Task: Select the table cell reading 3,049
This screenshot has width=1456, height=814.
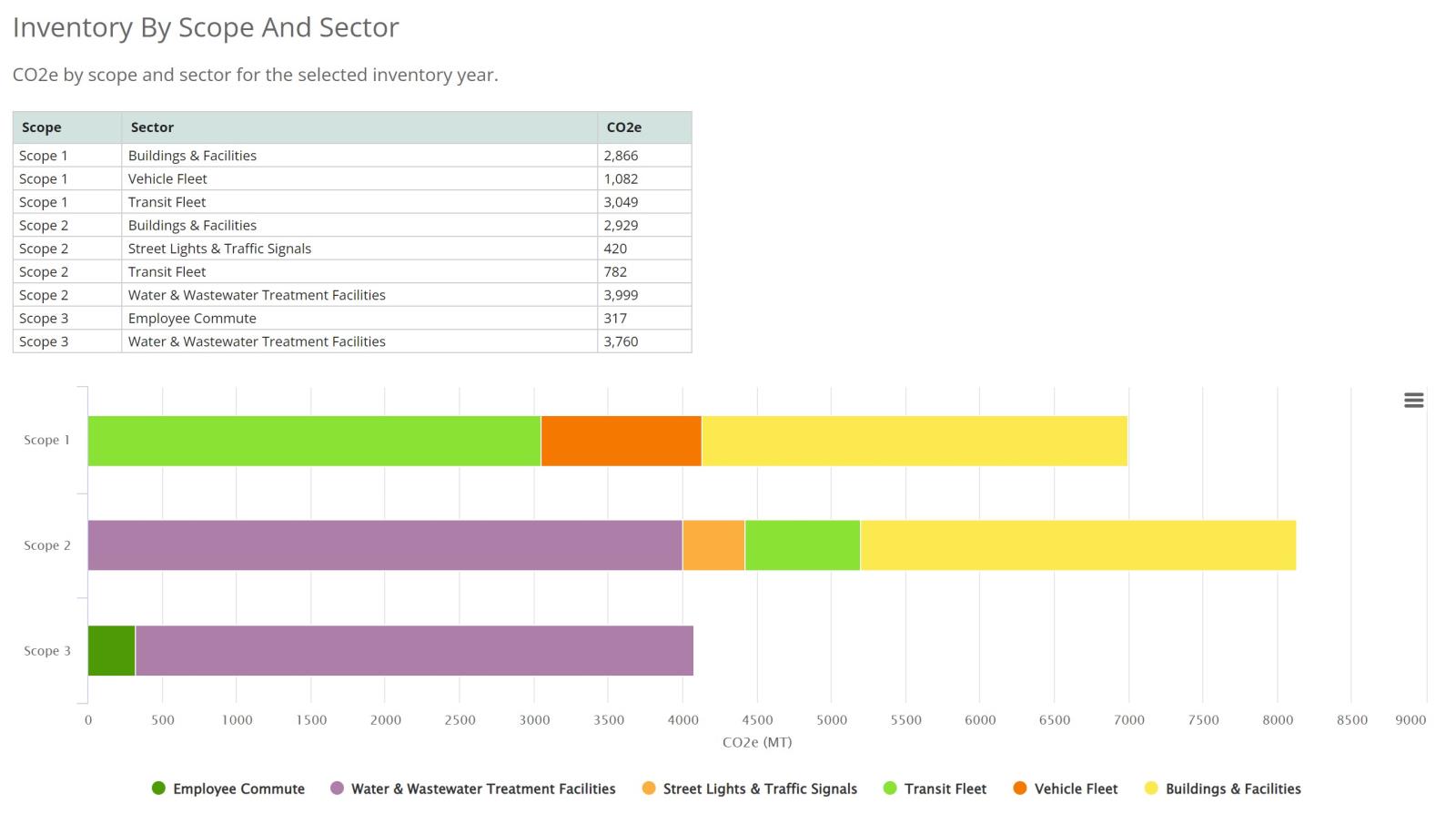Action: pos(644,202)
